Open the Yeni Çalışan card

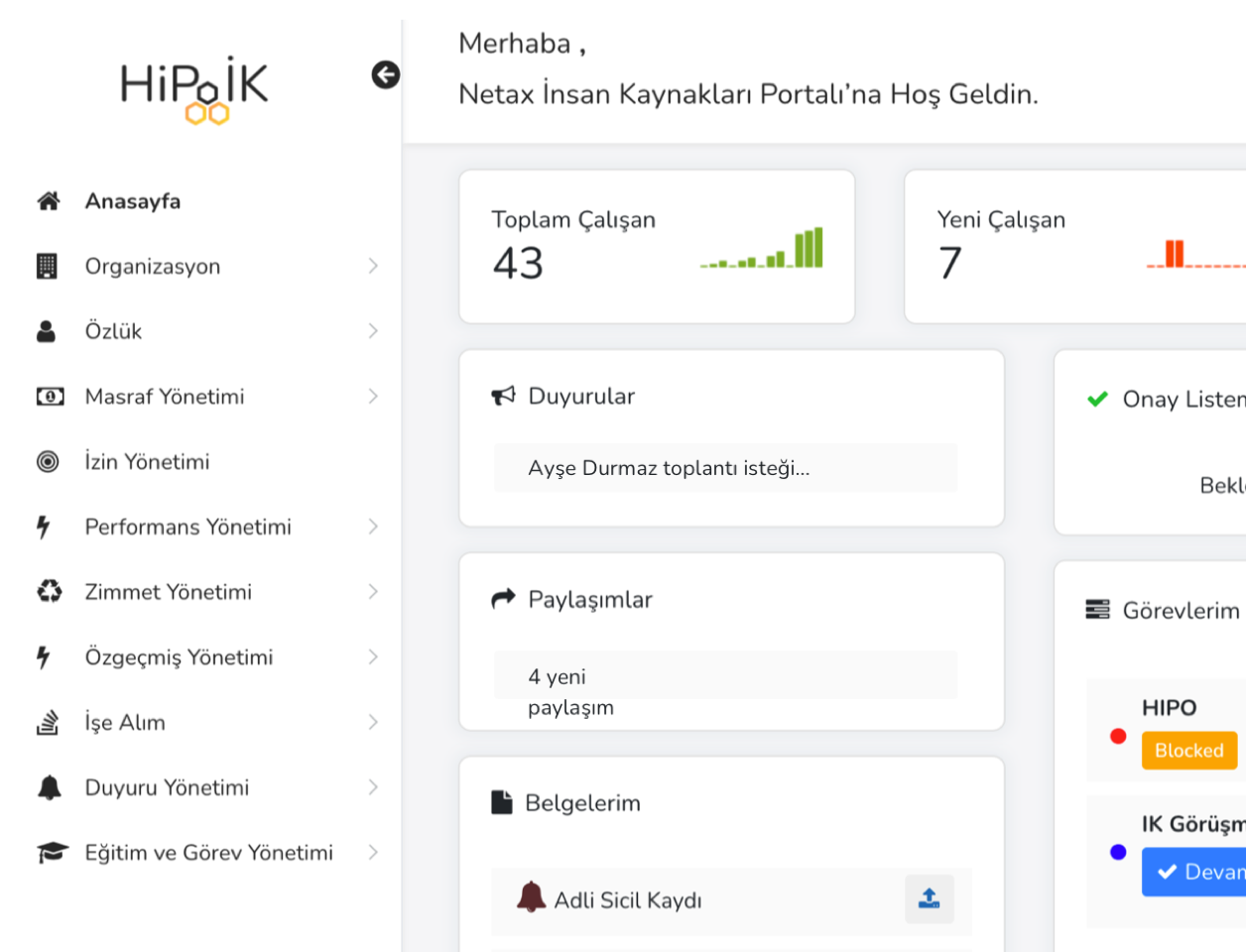[x=1075, y=247]
